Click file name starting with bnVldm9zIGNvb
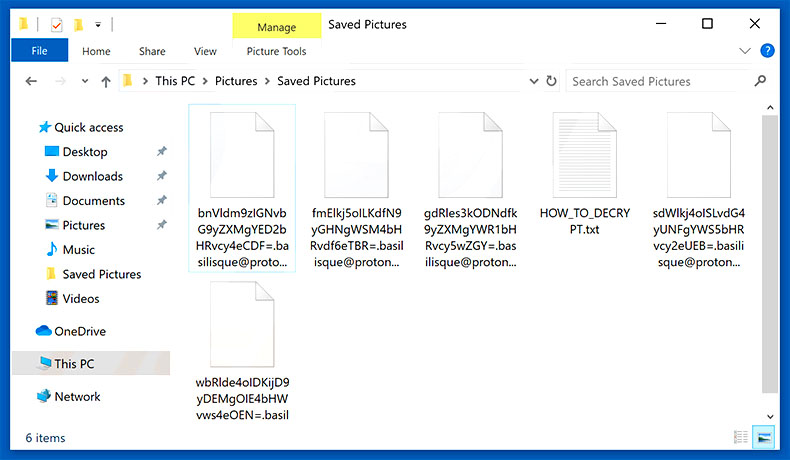The image size is (790, 460). [x=242, y=238]
